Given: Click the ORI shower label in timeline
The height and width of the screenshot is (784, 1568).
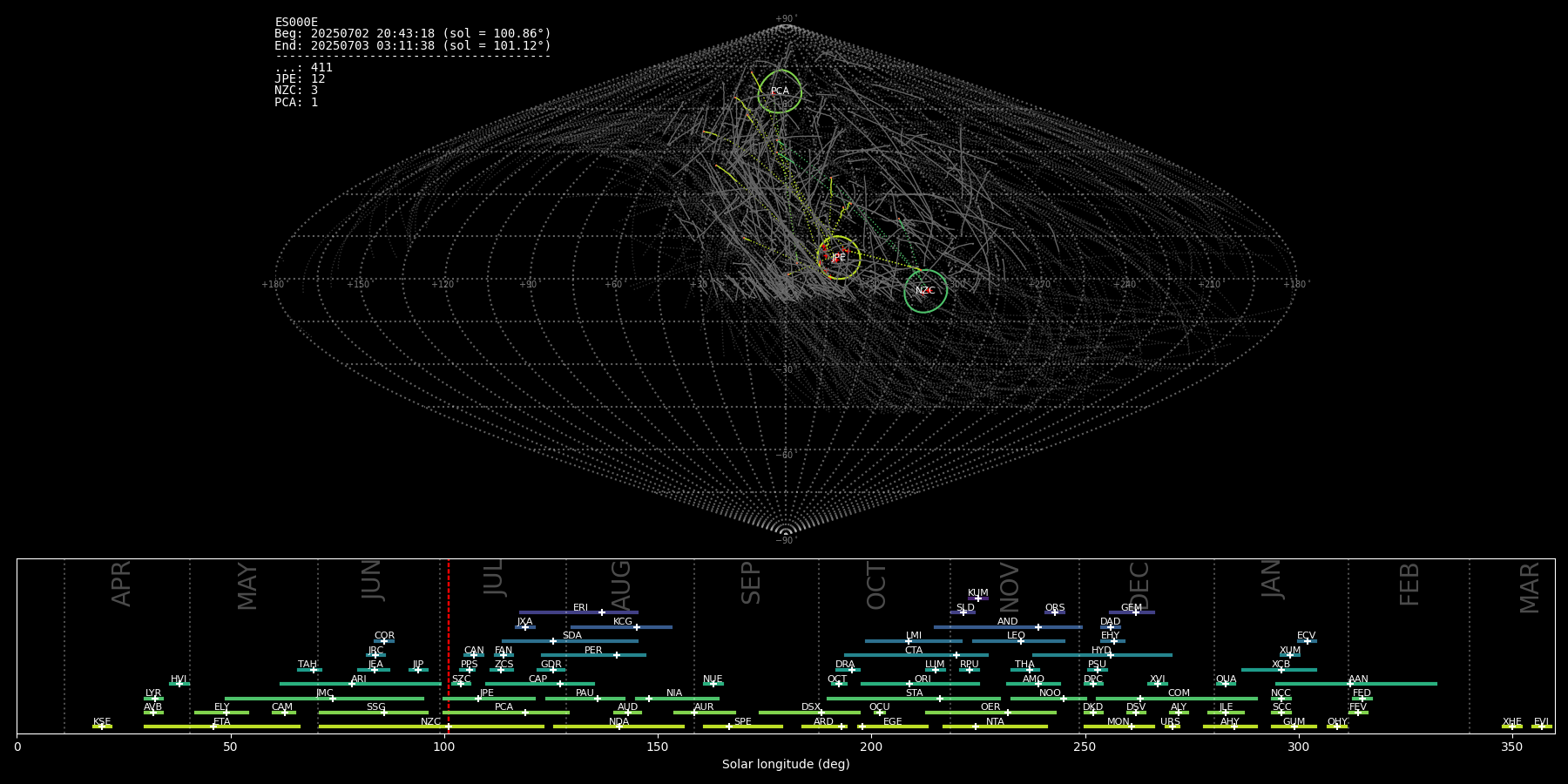Looking at the screenshot, I should click(x=923, y=679).
